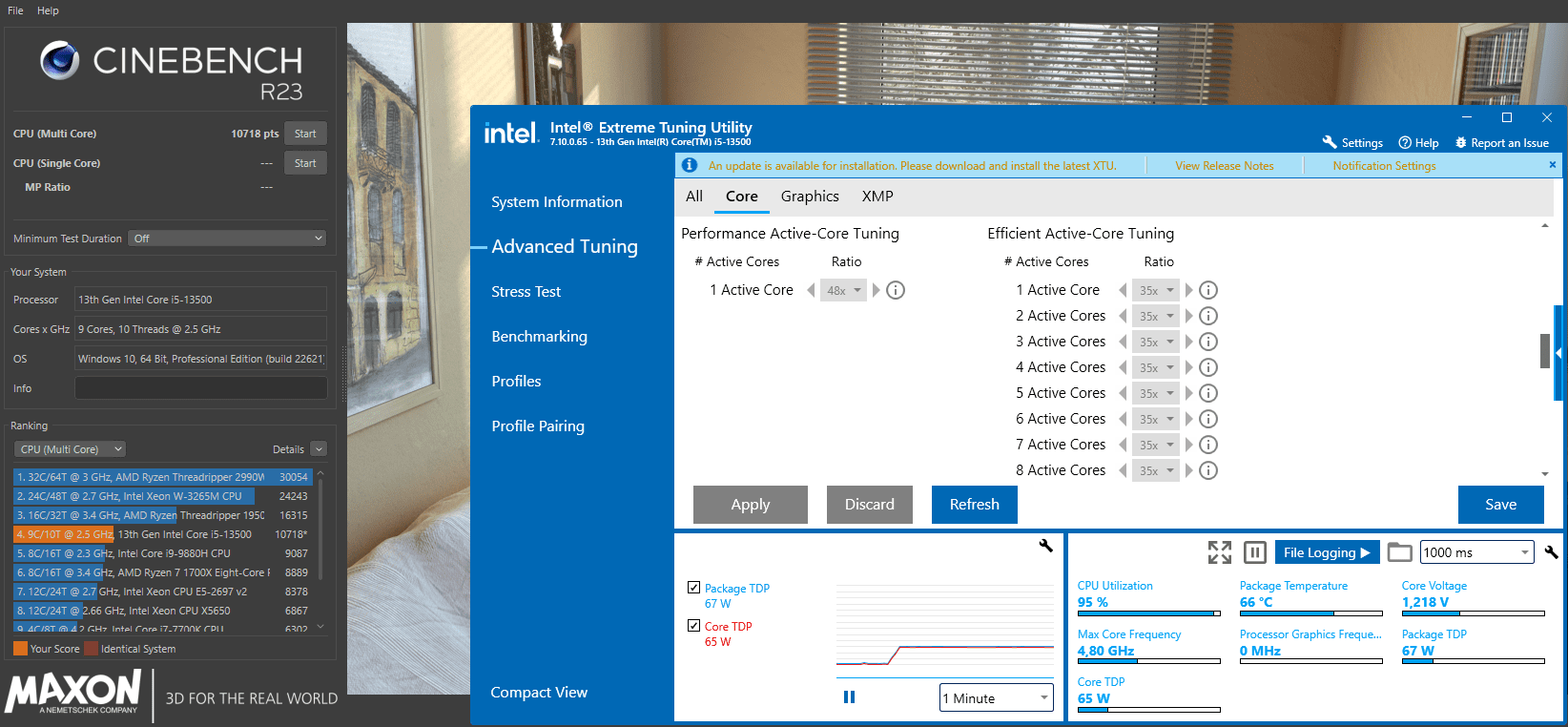Decrease ratio for 2 Active Cores

1123,316
